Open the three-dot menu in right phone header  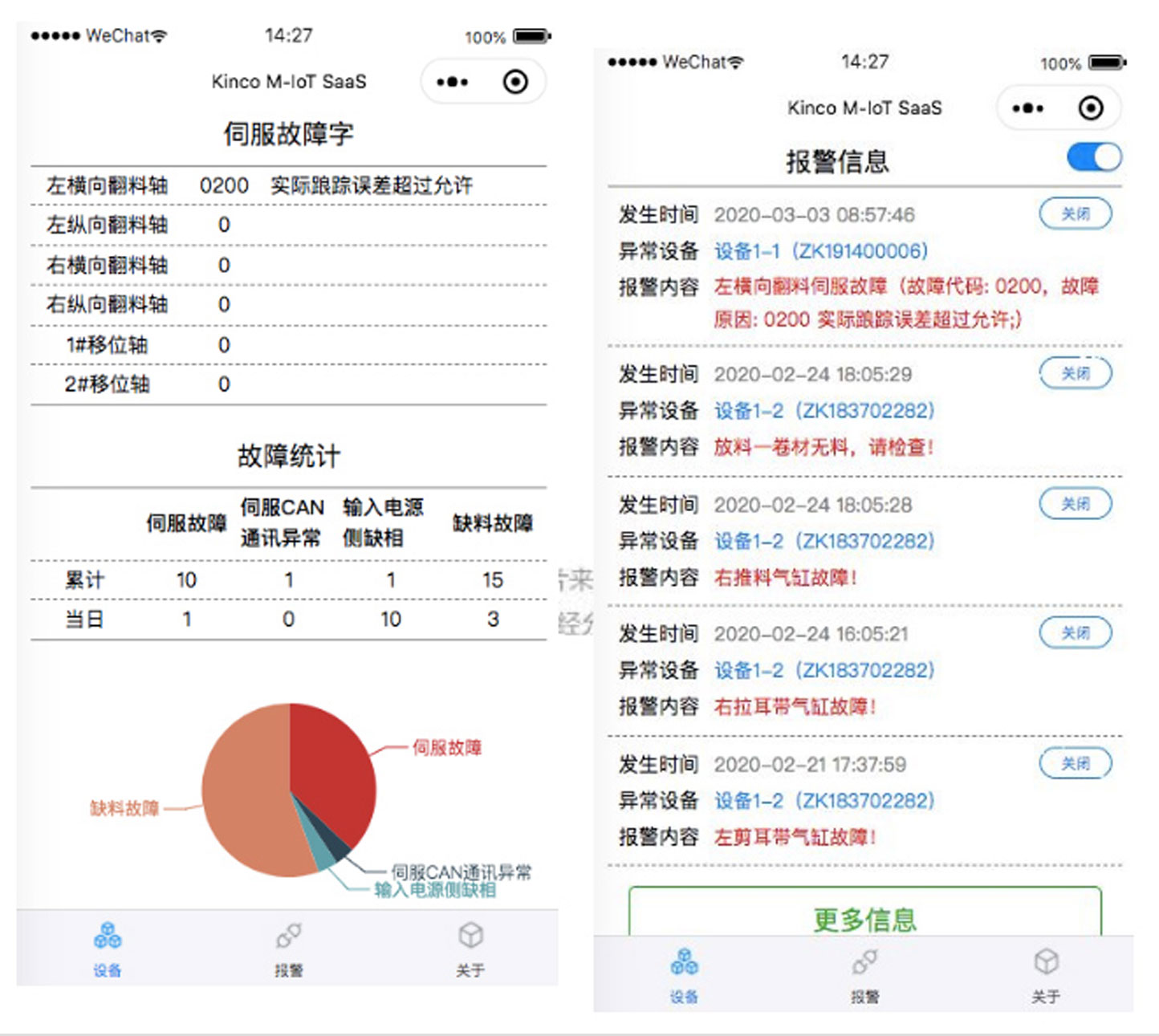coord(1028,108)
